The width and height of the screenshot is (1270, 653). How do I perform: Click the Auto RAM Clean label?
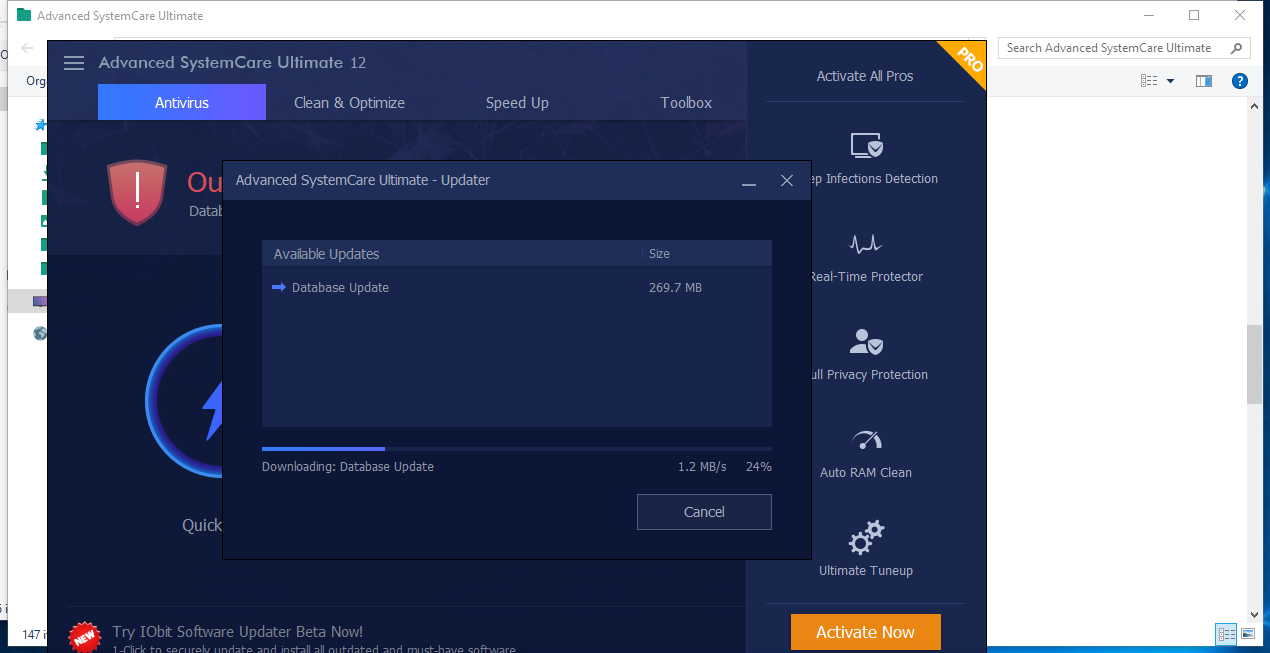[866, 473]
